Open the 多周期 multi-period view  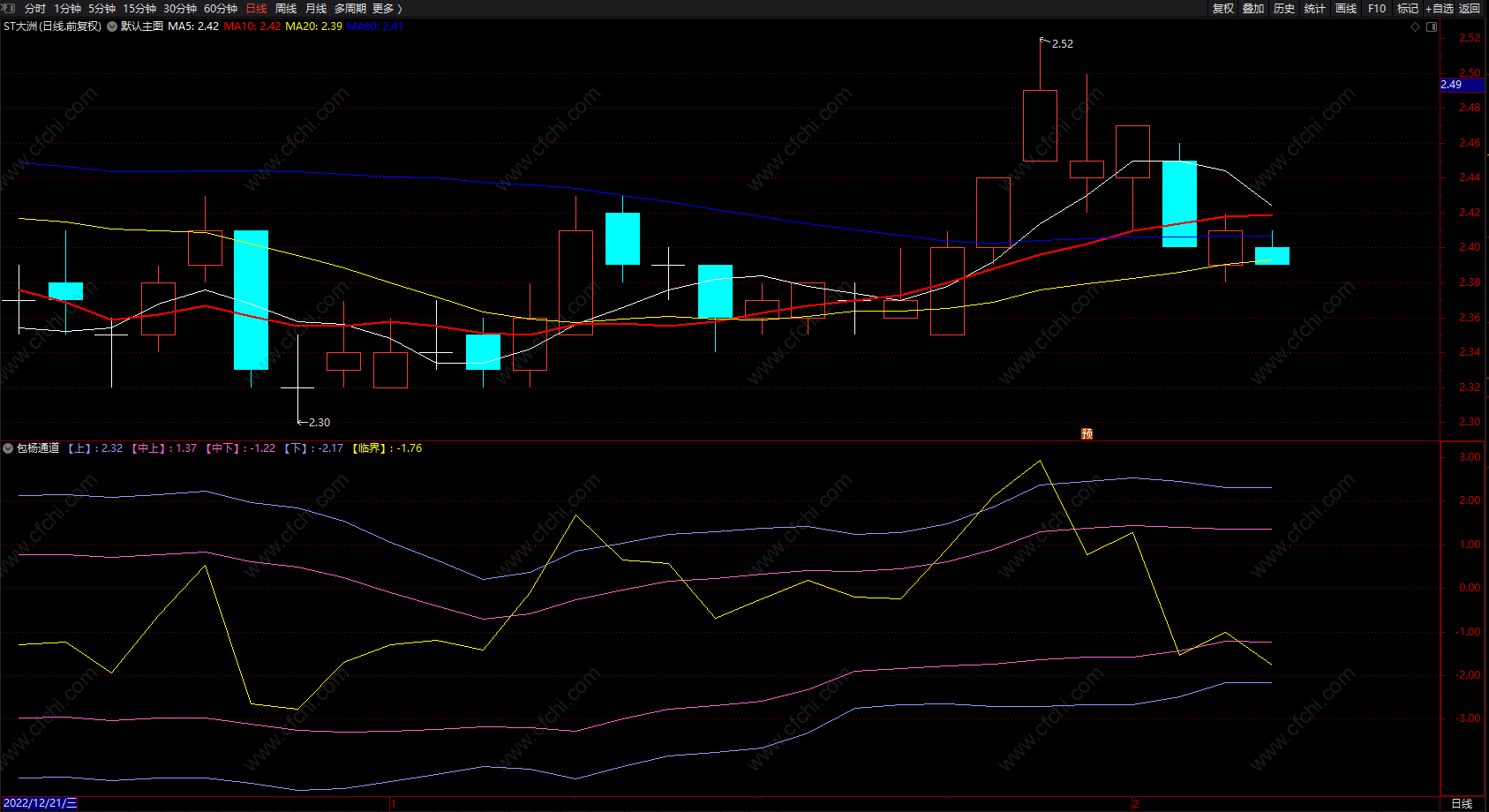pos(350,8)
